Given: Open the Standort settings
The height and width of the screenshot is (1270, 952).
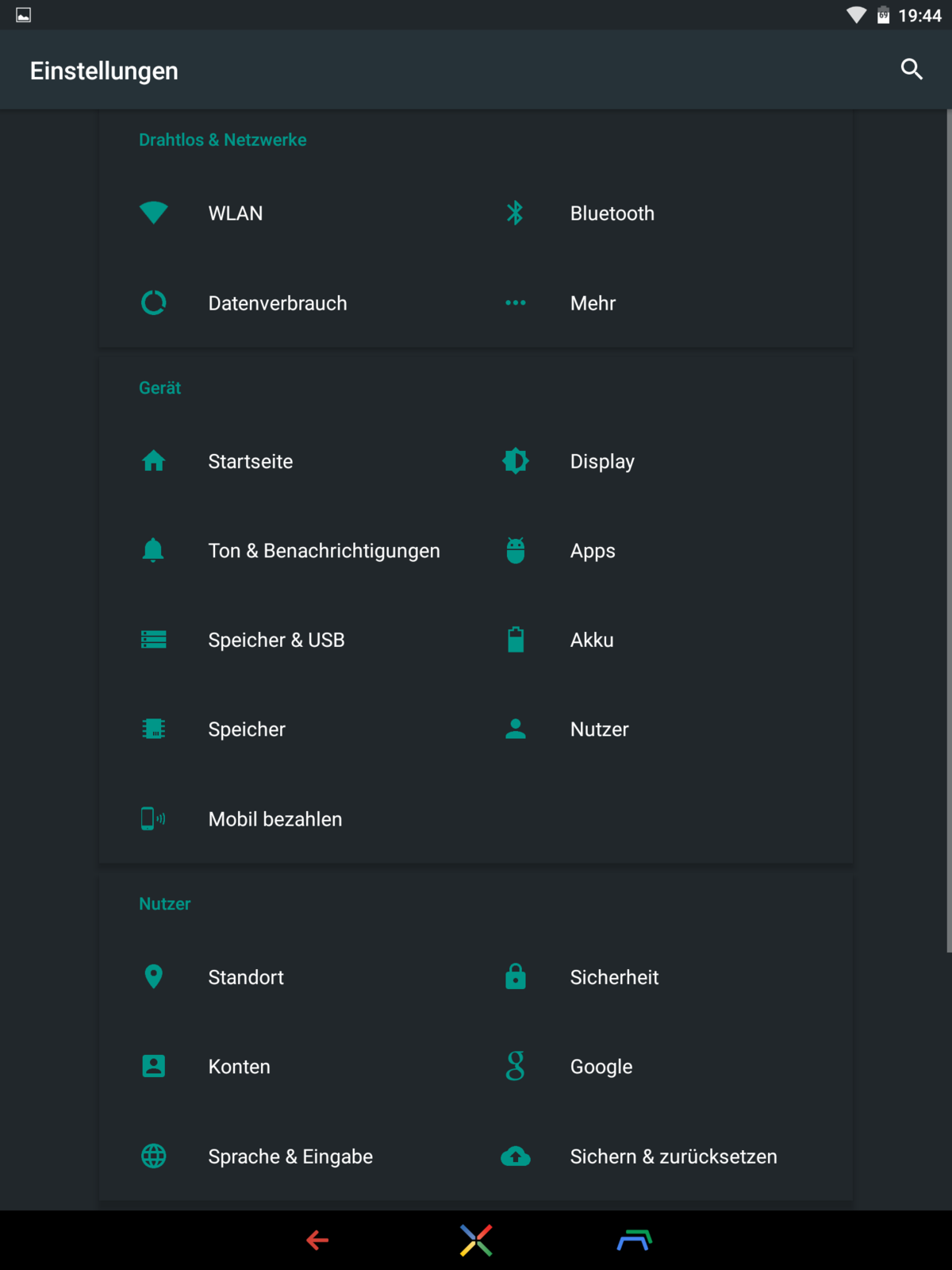Looking at the screenshot, I should pyautogui.click(x=246, y=977).
